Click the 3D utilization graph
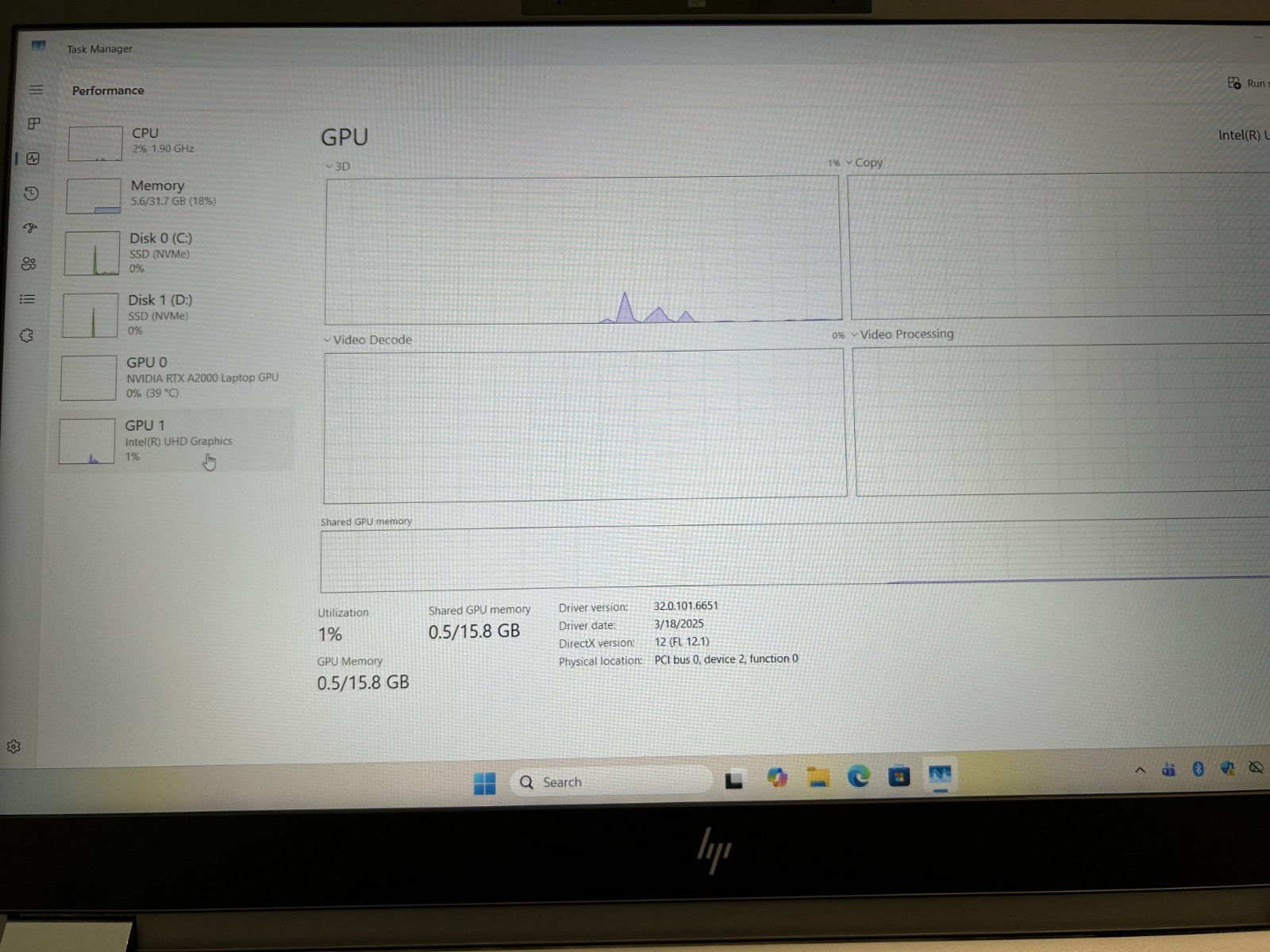 583,249
